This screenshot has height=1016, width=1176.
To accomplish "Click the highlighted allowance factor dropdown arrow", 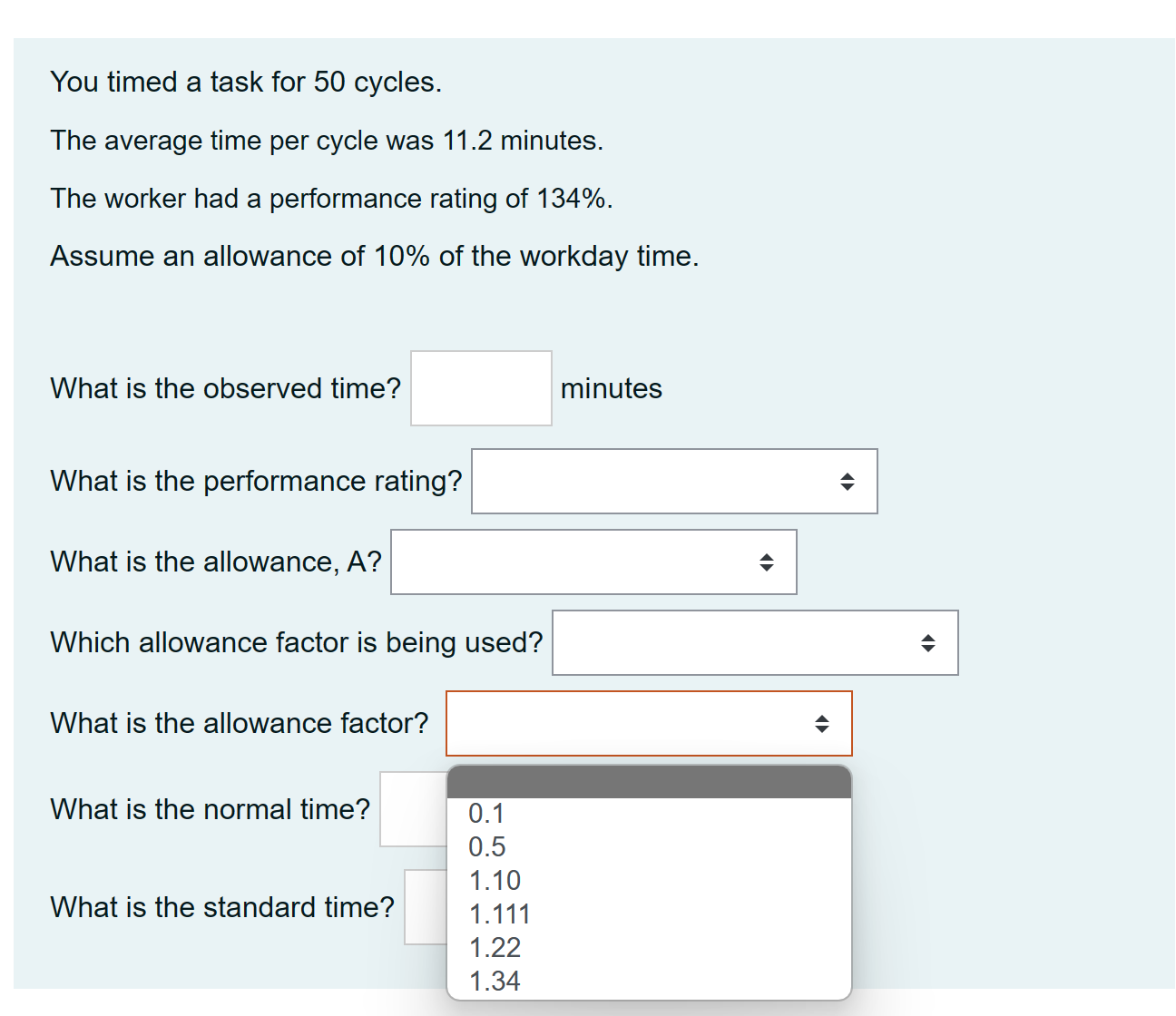I will pos(821,723).
